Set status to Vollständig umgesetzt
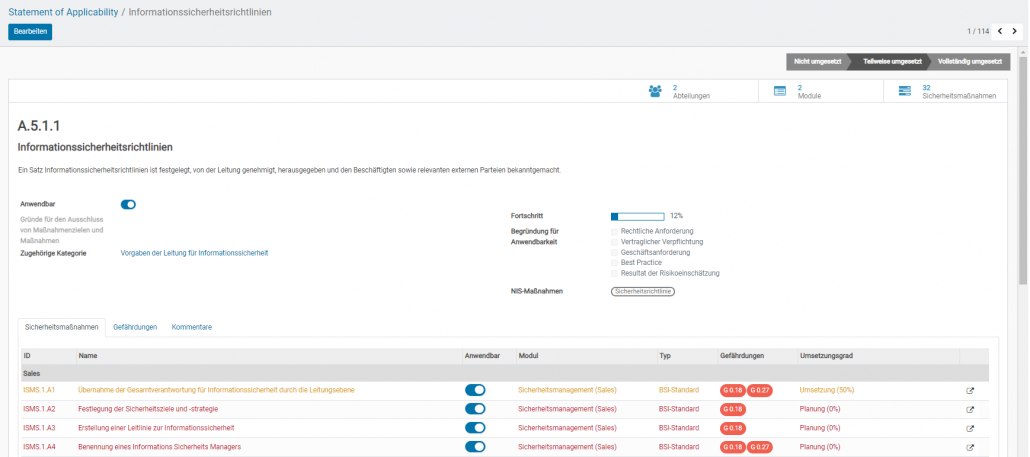Viewport: 1030px width, 457px height. tap(968, 61)
